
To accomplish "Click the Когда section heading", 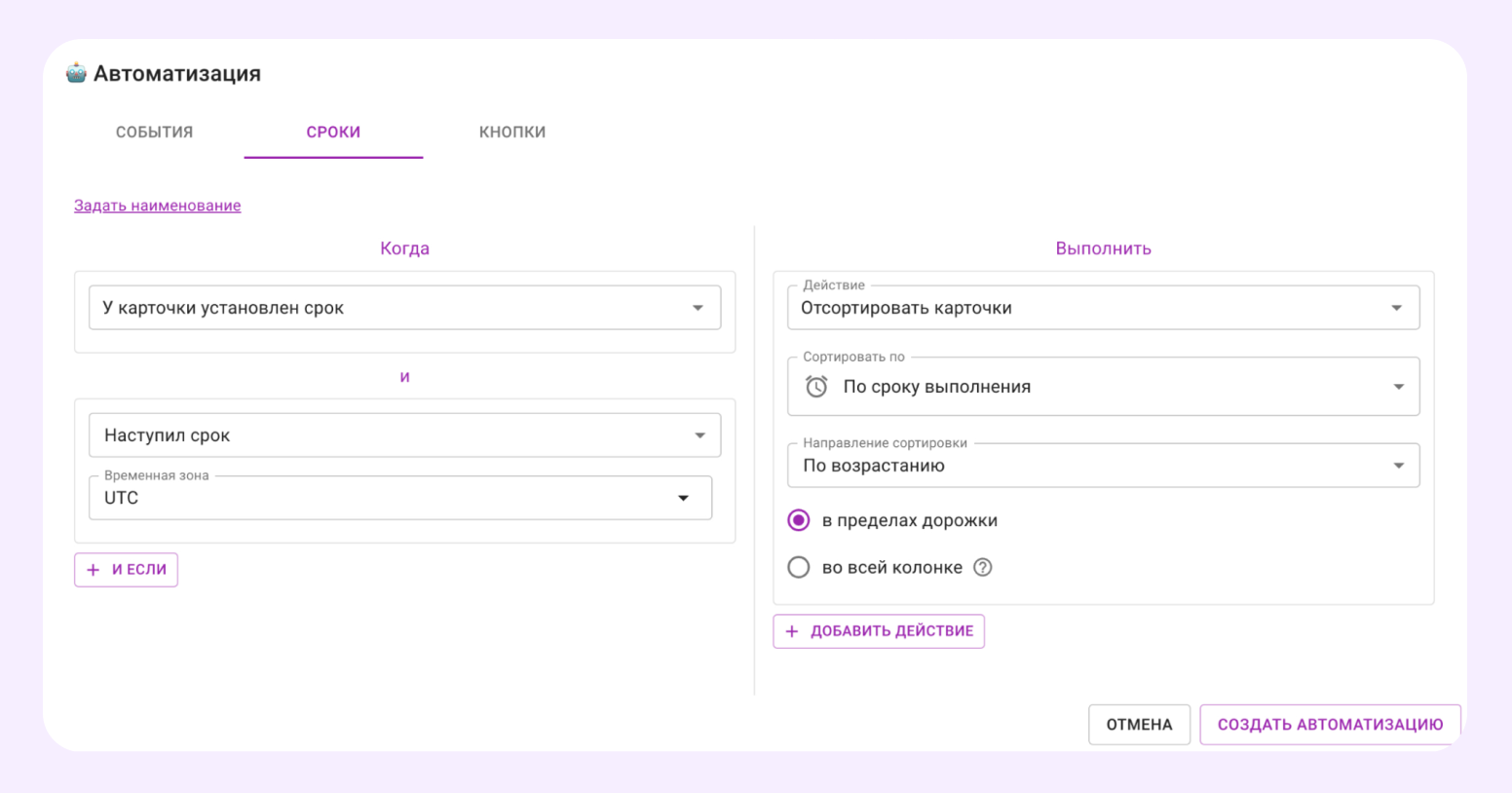I will pos(404,248).
